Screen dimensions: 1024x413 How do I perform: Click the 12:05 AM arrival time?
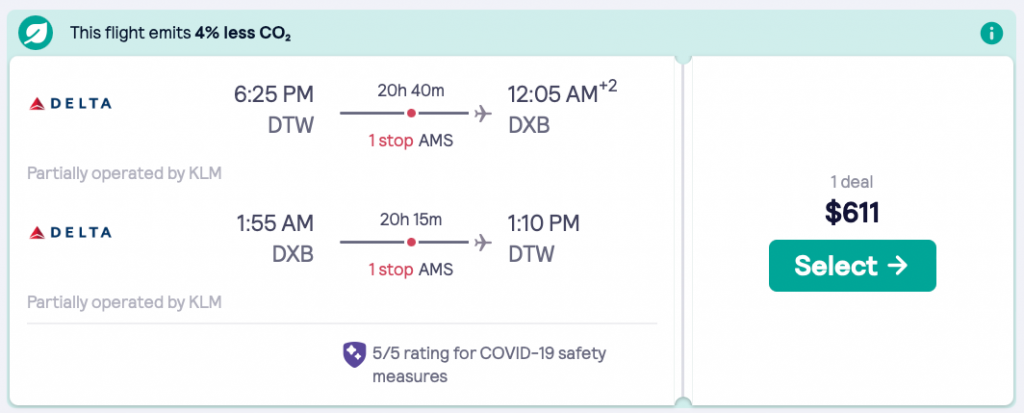[x=553, y=95]
